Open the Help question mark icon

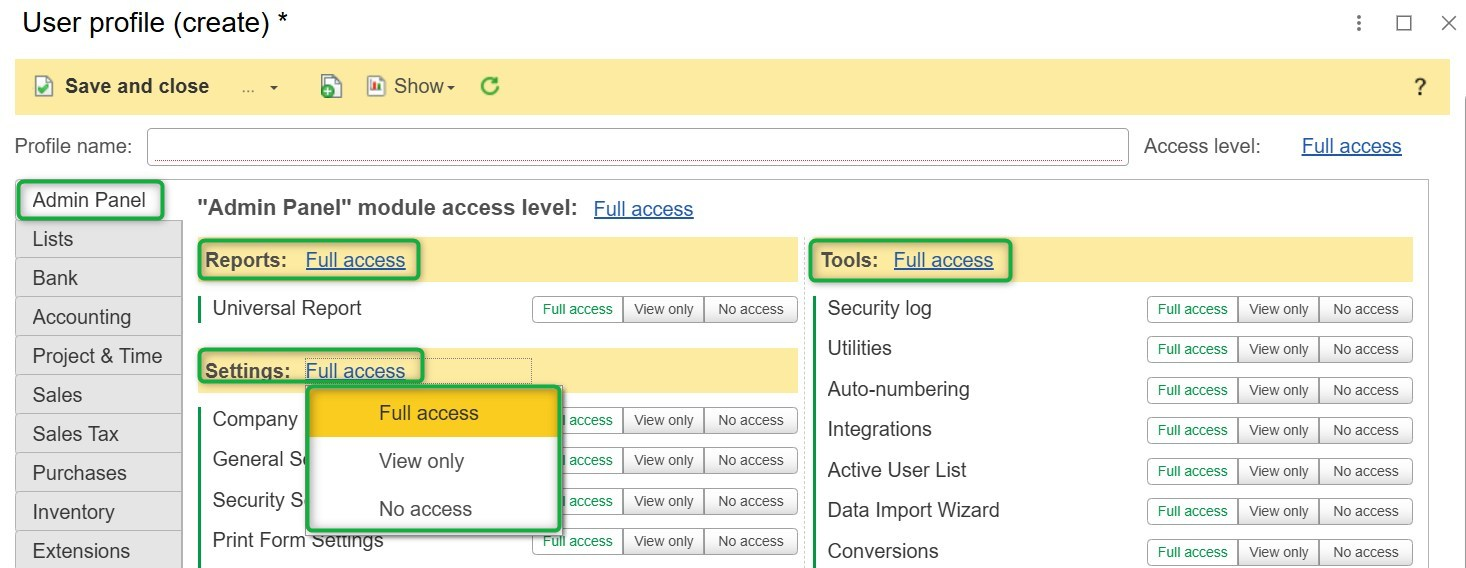click(x=1419, y=87)
